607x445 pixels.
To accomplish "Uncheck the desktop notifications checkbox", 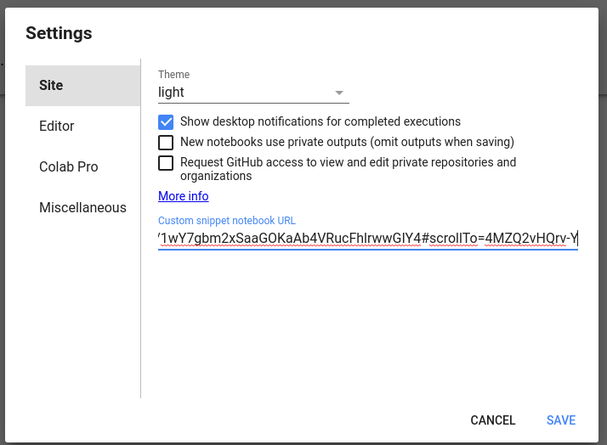I will click(x=166, y=122).
